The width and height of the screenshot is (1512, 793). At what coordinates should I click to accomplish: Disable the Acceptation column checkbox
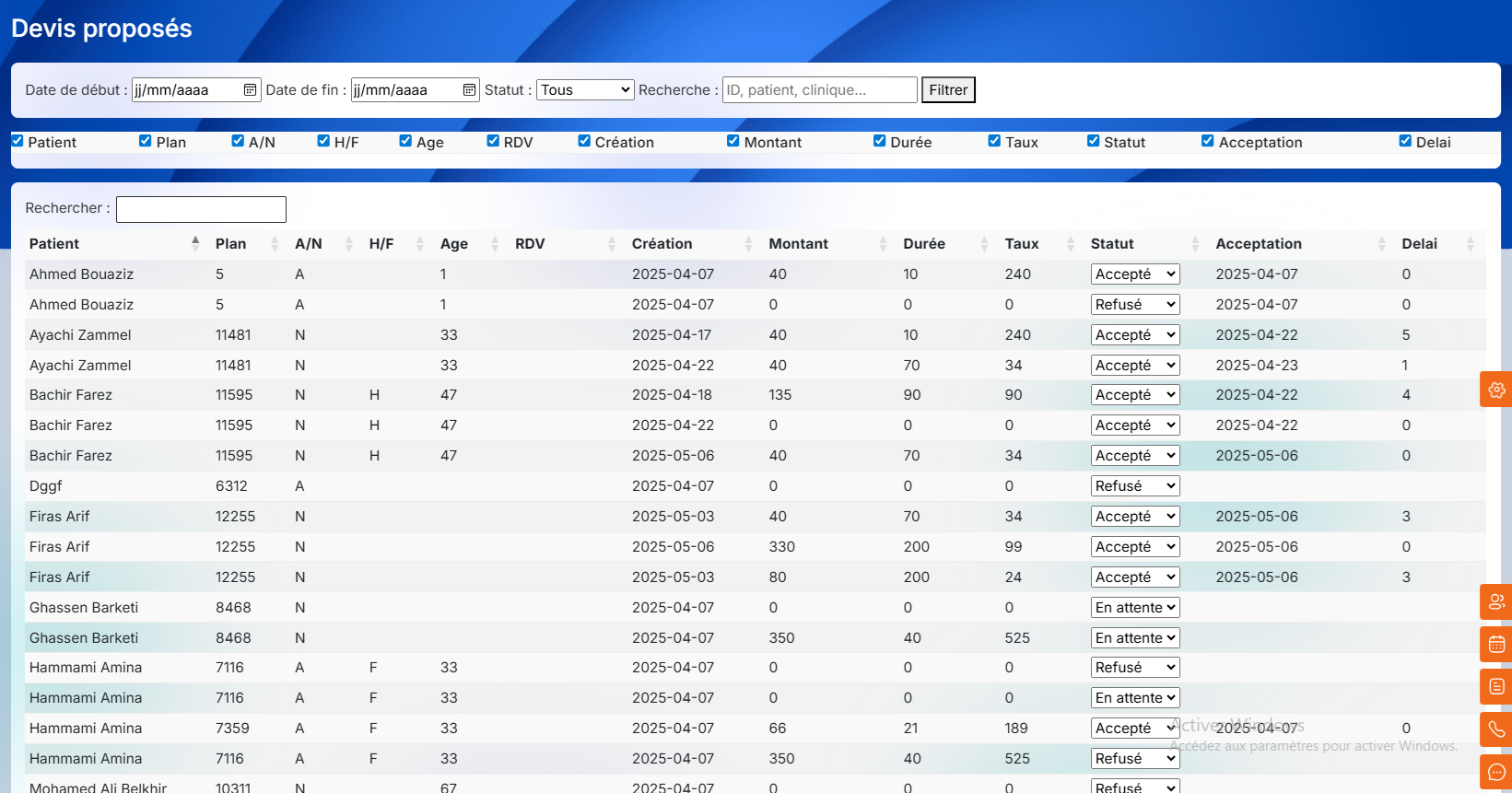(x=1208, y=141)
